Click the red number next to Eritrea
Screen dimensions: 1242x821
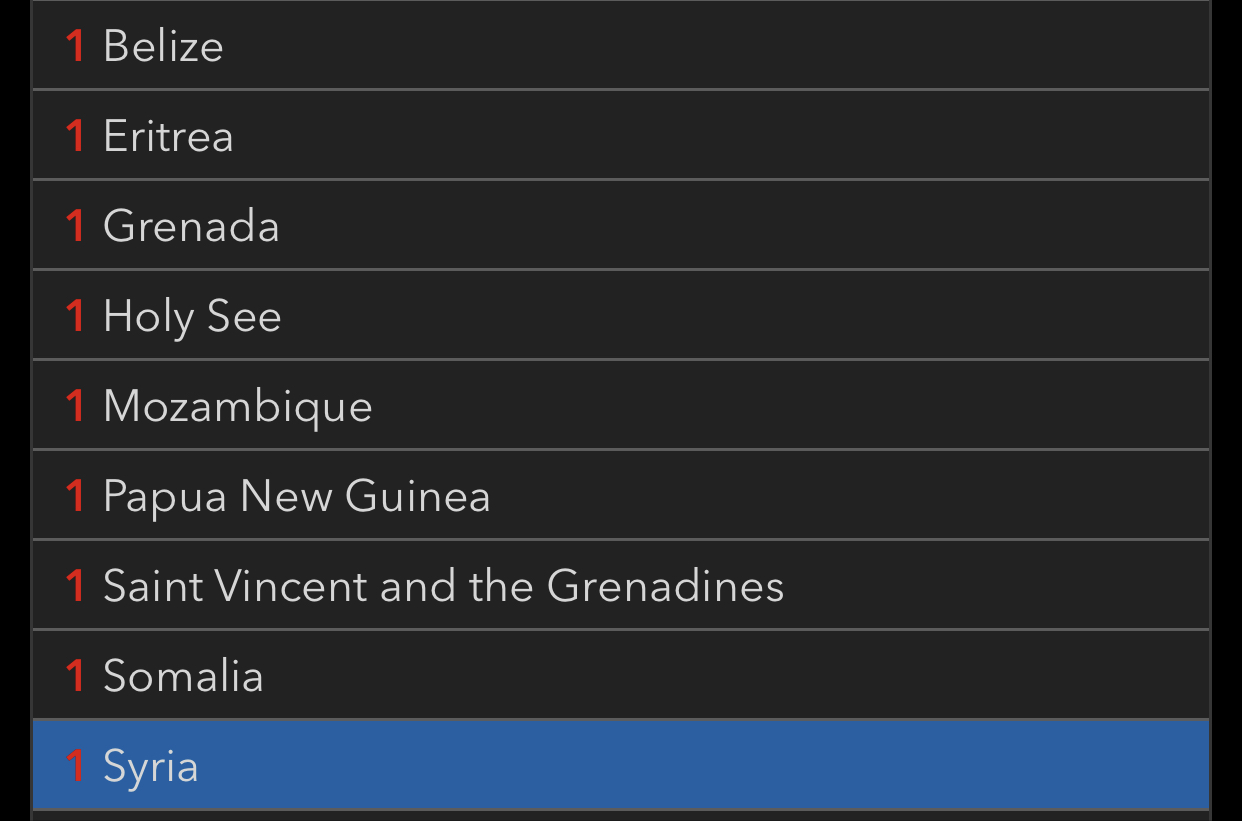pyautogui.click(x=75, y=136)
